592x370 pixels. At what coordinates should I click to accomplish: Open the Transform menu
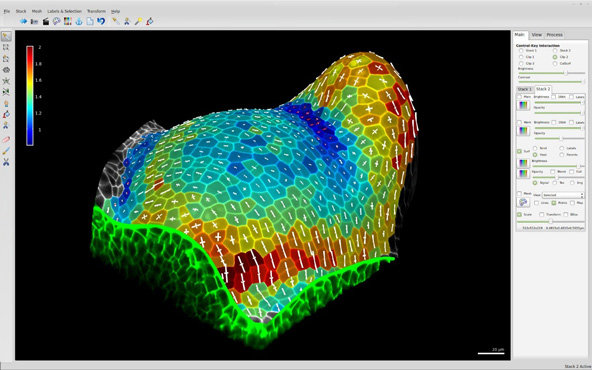(96, 11)
